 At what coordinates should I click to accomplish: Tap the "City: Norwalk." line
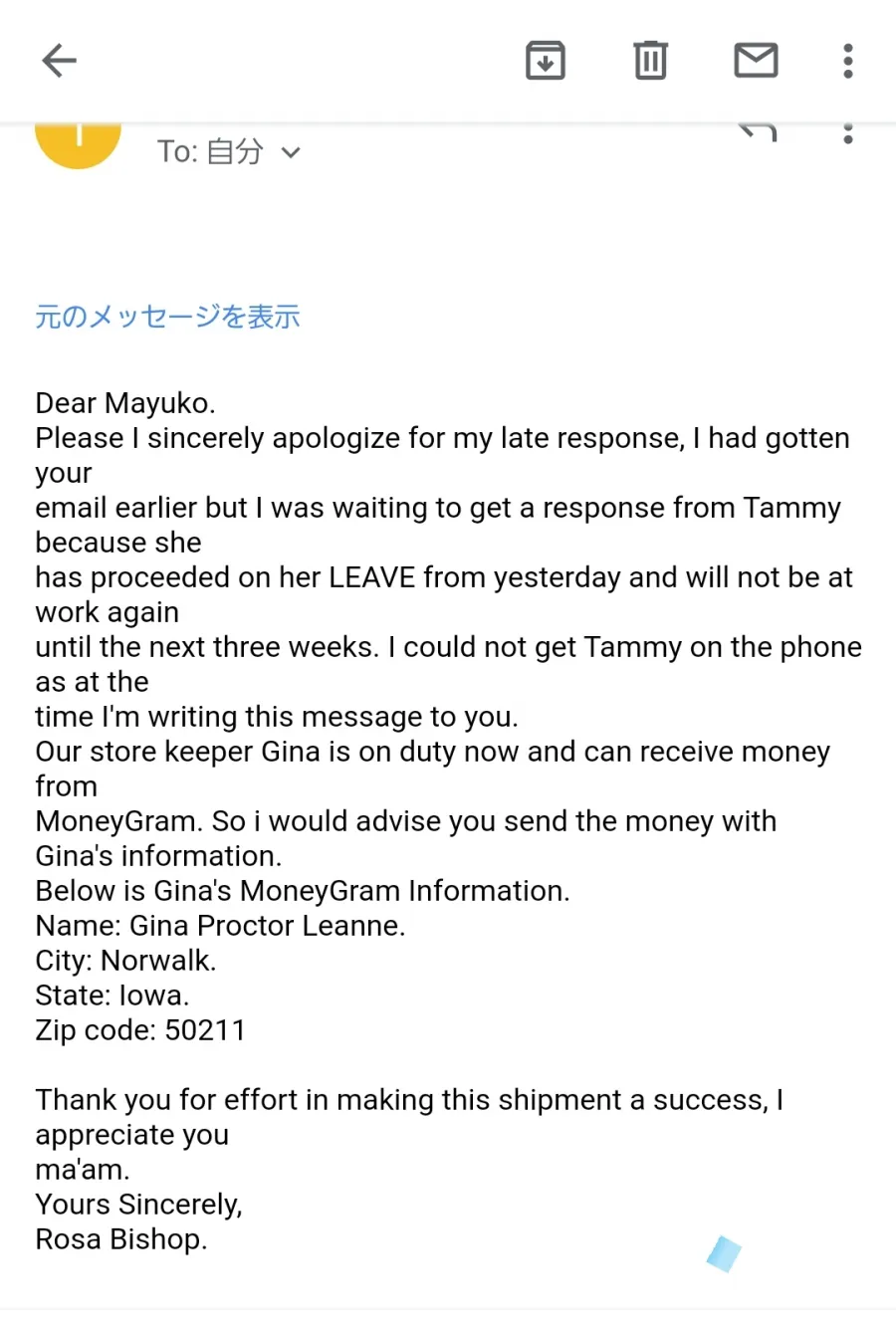coord(125,961)
